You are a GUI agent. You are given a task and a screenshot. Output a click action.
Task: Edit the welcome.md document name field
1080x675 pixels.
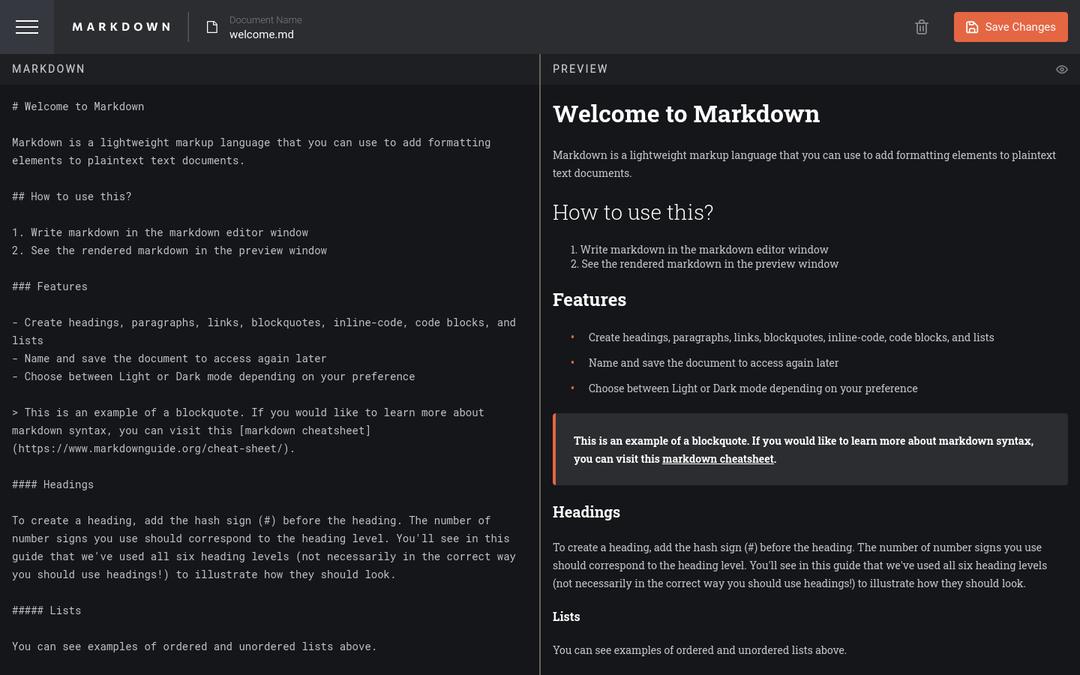(x=262, y=35)
